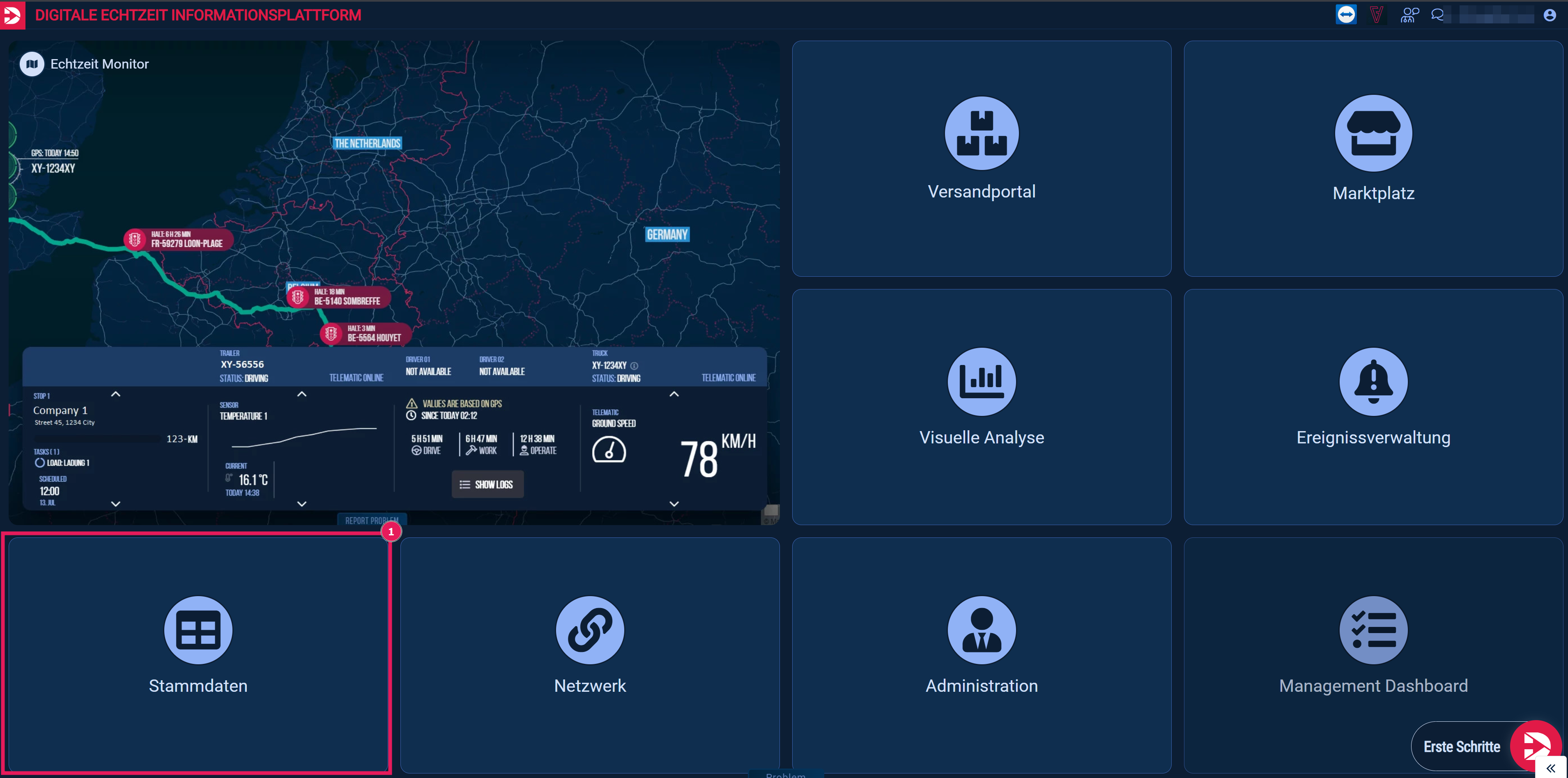Open the user account profile icon
The image size is (1568, 778).
coord(1549,15)
